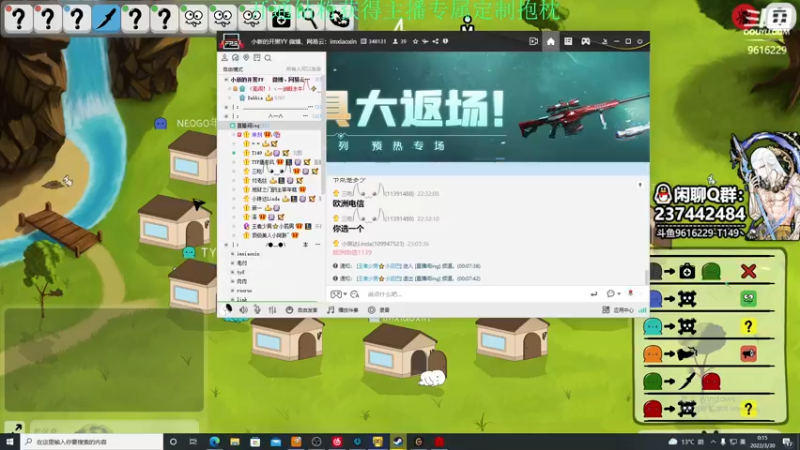The height and width of the screenshot is (450, 800).
Task: Click the expand arrow at game chat corner
Action: click(x=14, y=428)
